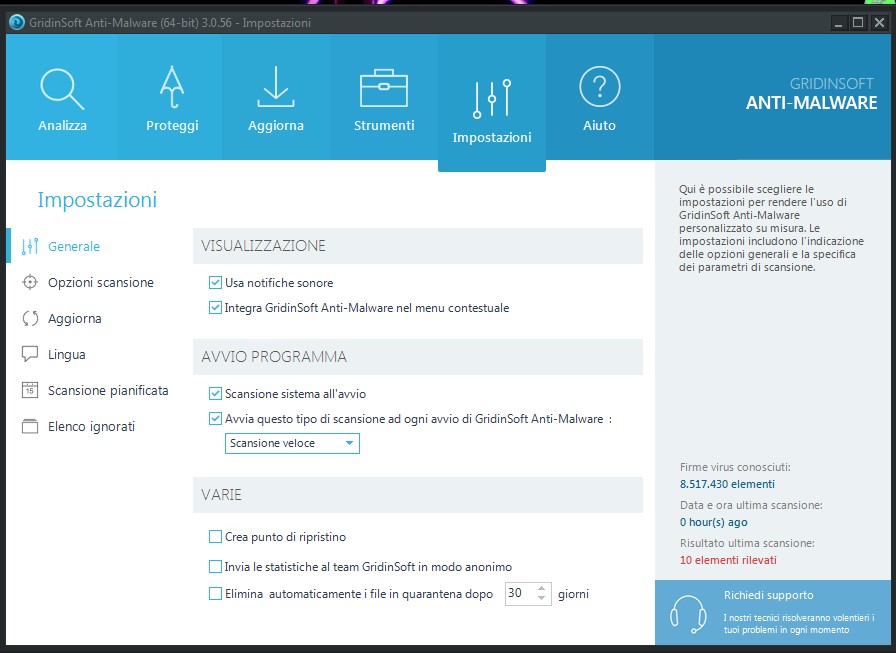The image size is (896, 653).
Task: Click the Analizza label in top navigation
Action: (62, 125)
